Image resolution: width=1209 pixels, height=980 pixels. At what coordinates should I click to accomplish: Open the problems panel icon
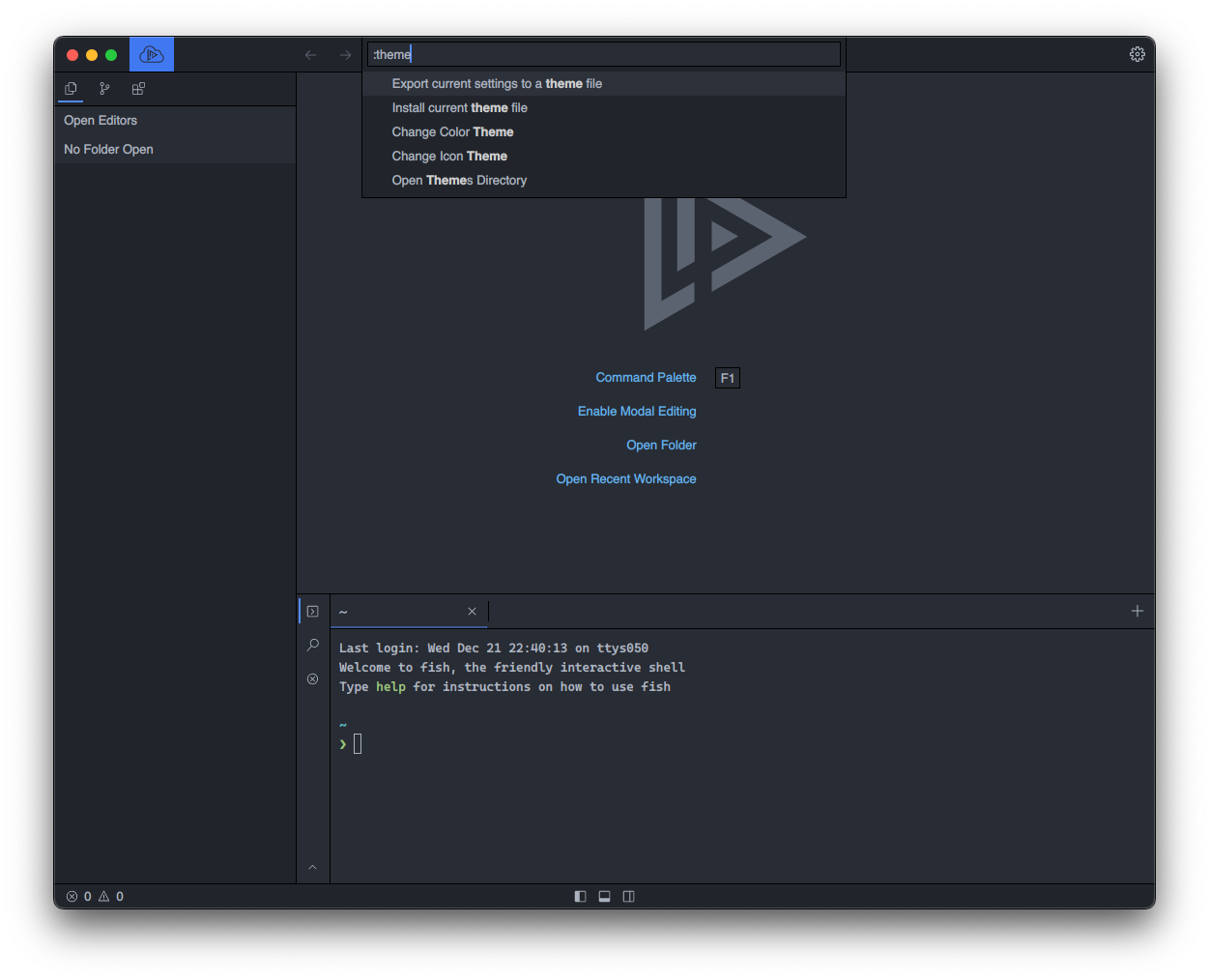(x=312, y=679)
